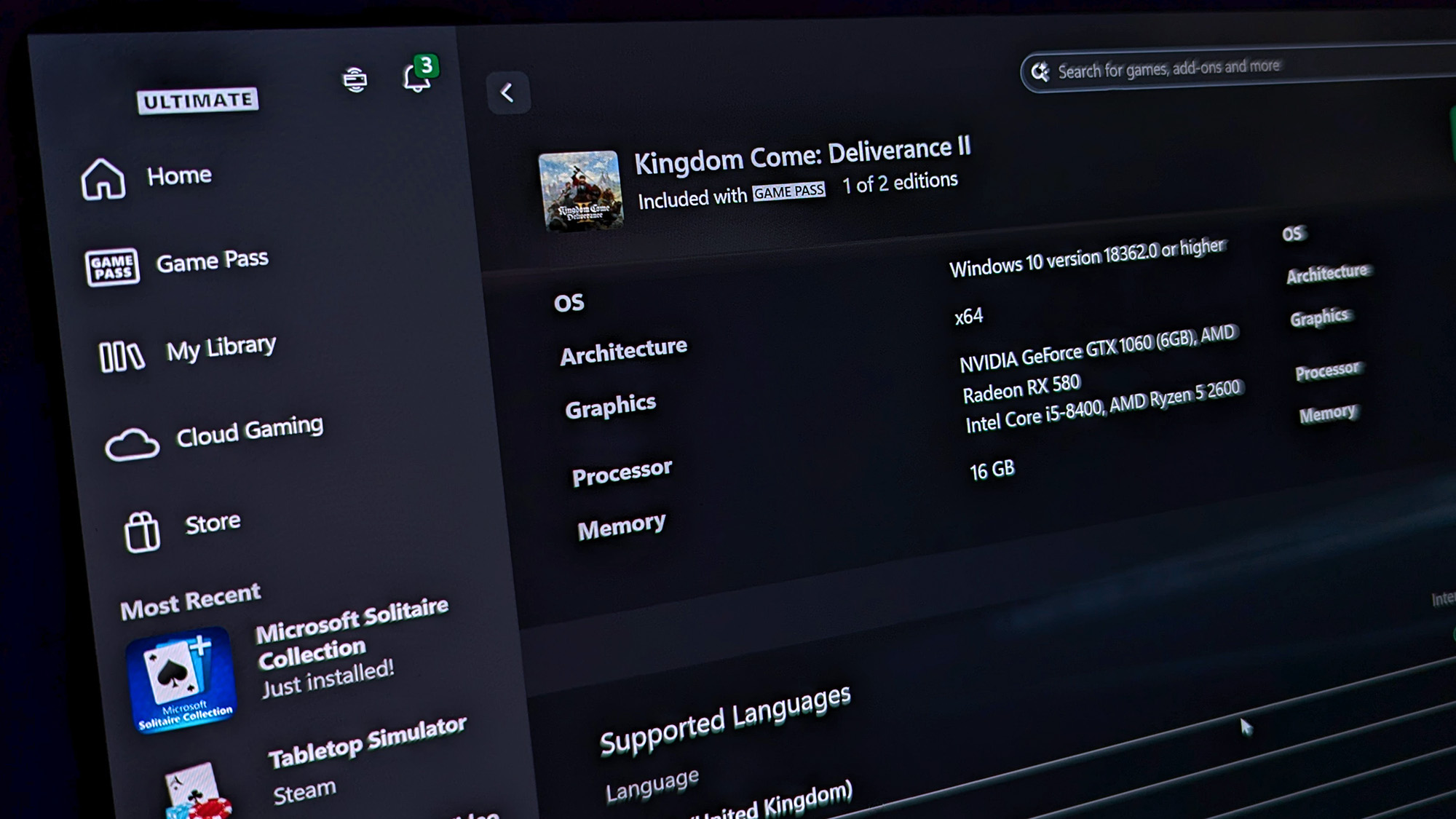The width and height of the screenshot is (1456, 819).
Task: Select the Game Pass sidebar icon
Action: coord(112,266)
